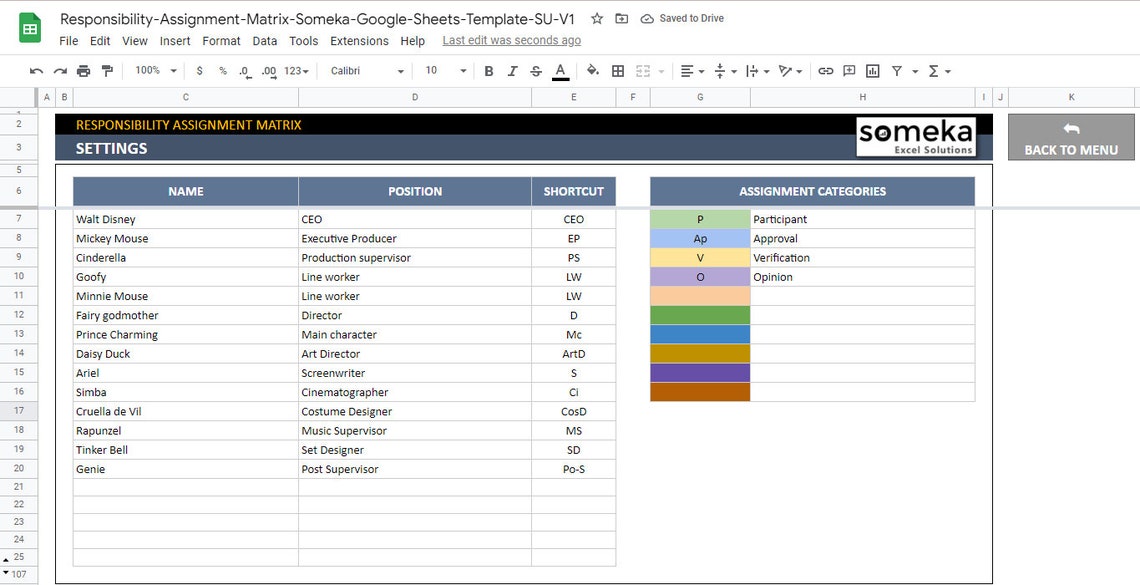Open the zoom level dropdown
The image size is (1140, 585).
[x=153, y=70]
